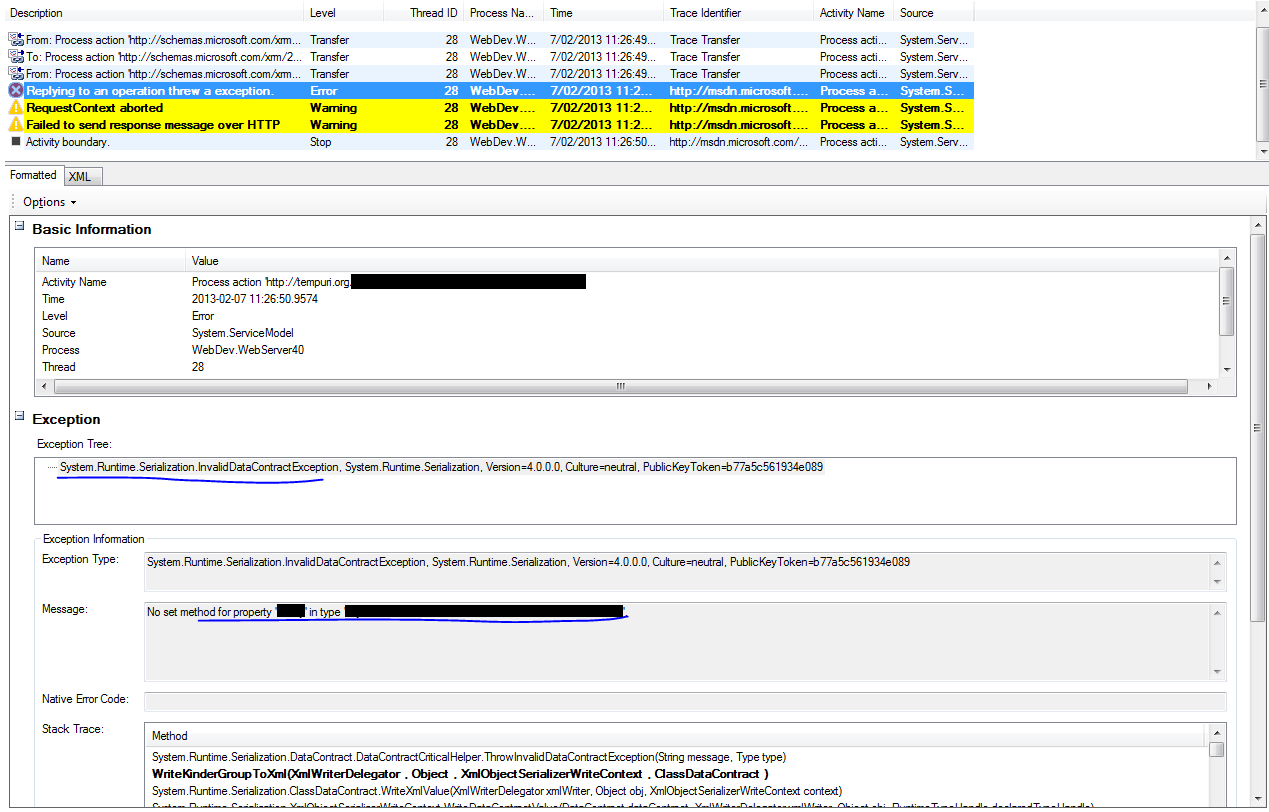The width and height of the screenshot is (1269, 812).
Task: Click the stop icon beside 'Activity boundary.'
Action: [15, 142]
